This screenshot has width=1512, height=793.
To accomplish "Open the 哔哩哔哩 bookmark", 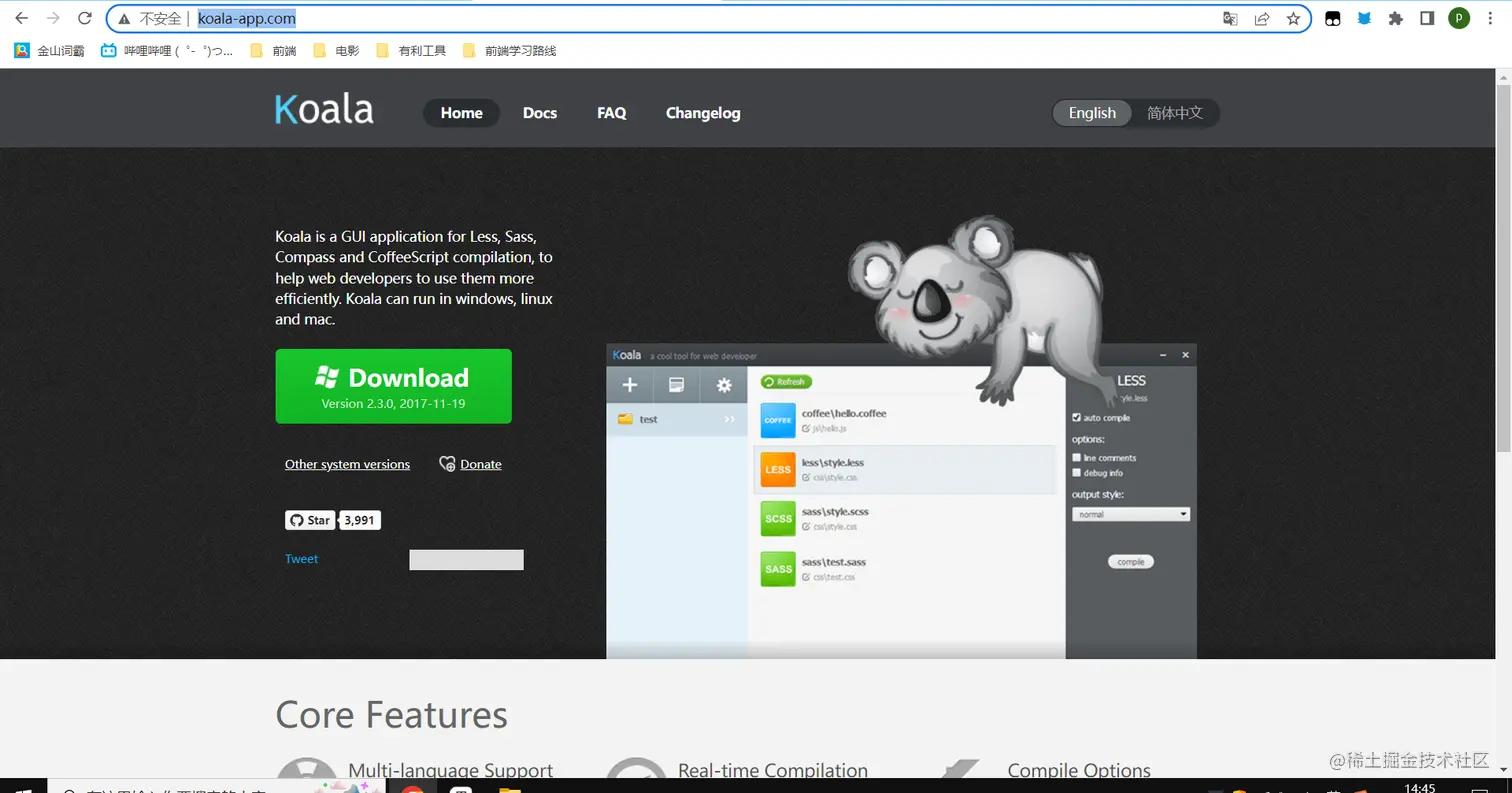I will [167, 50].
